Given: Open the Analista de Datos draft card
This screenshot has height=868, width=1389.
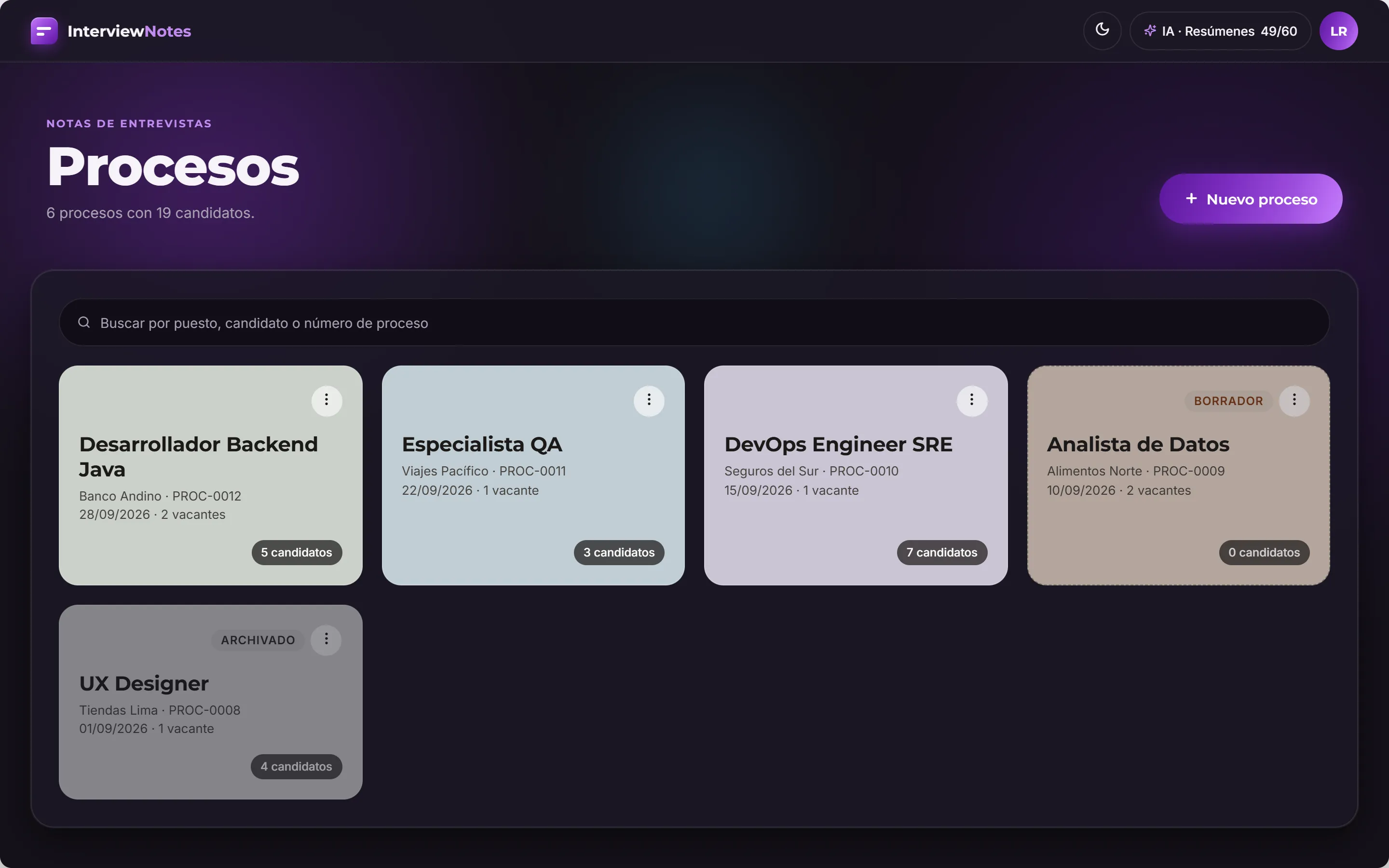Looking at the screenshot, I should tap(1178, 476).
